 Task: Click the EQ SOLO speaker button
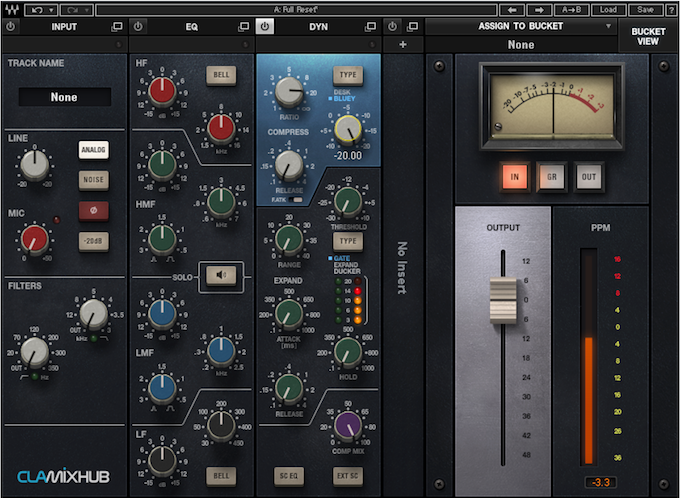click(221, 275)
